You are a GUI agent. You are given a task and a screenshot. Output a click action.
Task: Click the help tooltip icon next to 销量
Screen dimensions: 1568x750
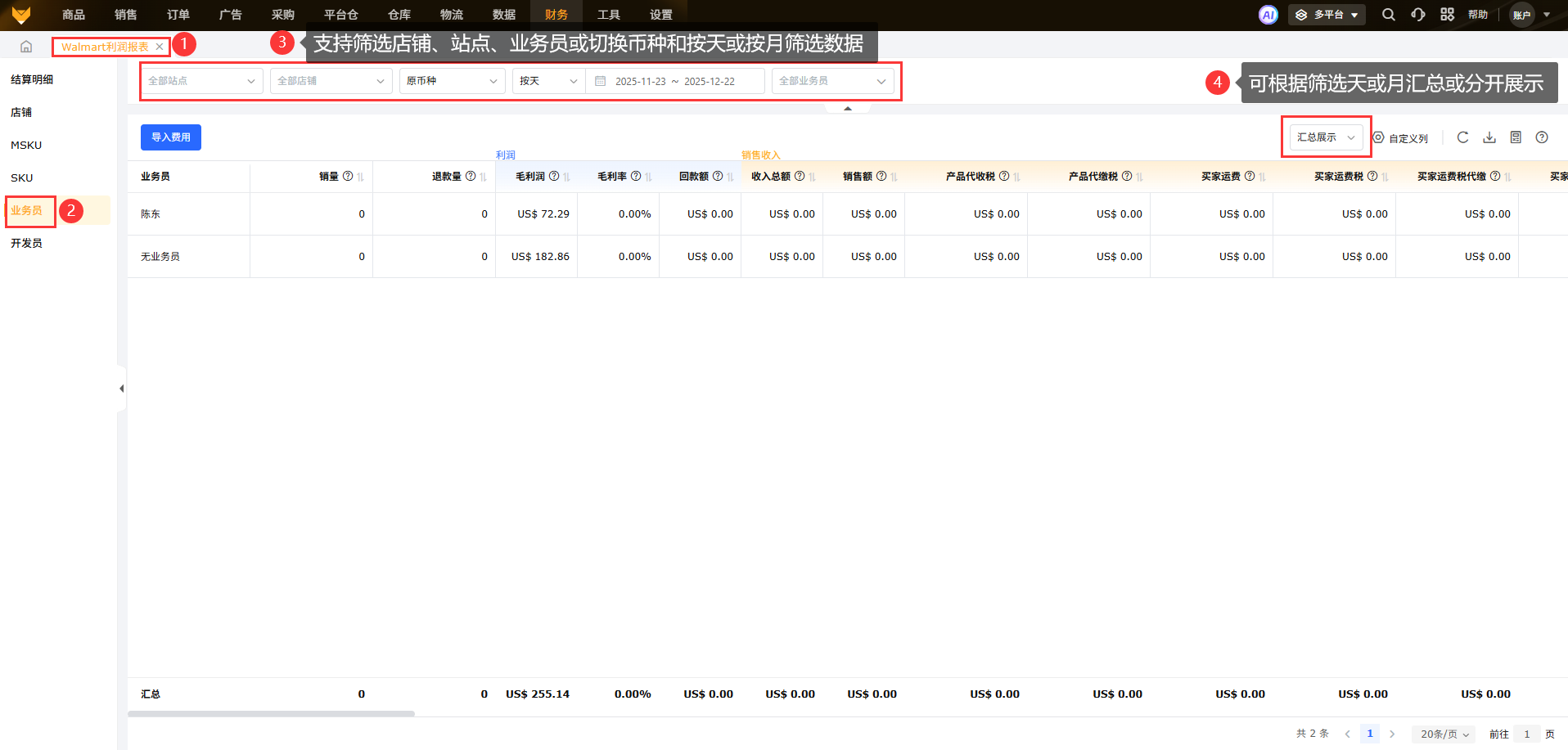click(348, 176)
